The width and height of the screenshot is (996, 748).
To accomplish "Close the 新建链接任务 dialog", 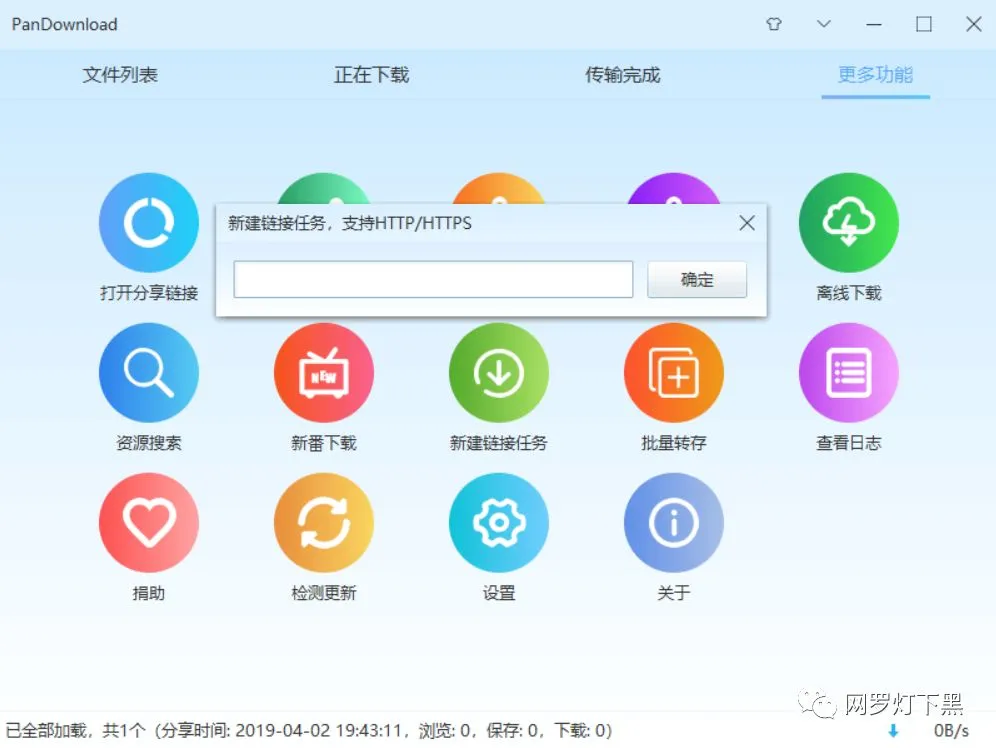I will click(x=747, y=223).
